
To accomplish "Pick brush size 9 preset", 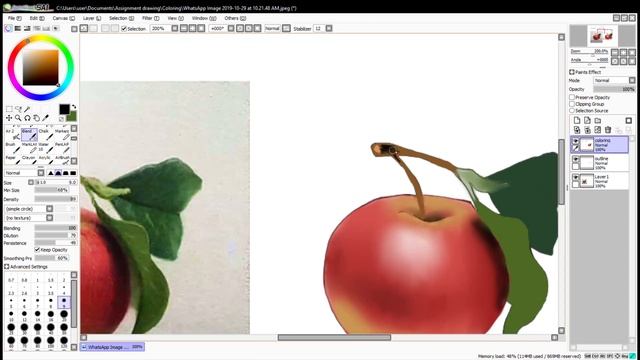I will (64, 302).
